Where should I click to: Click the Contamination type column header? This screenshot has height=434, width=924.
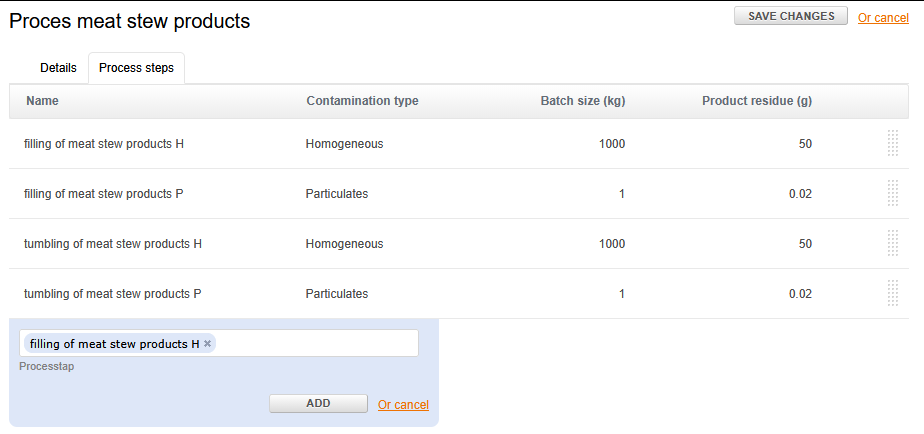[362, 101]
